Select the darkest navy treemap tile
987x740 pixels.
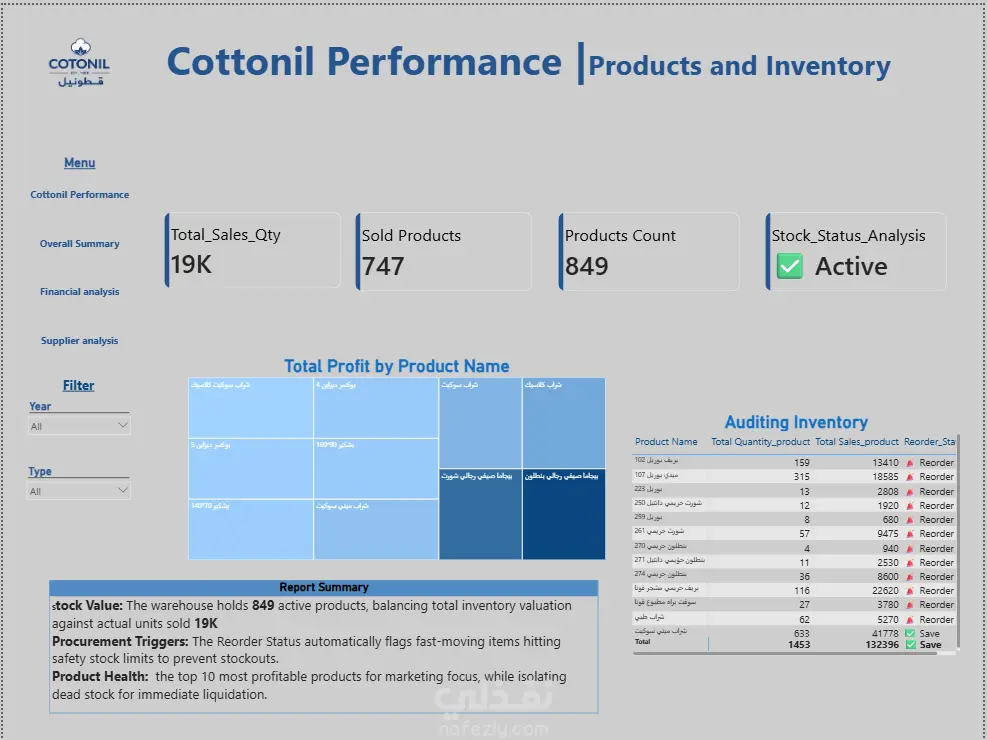click(x=563, y=514)
